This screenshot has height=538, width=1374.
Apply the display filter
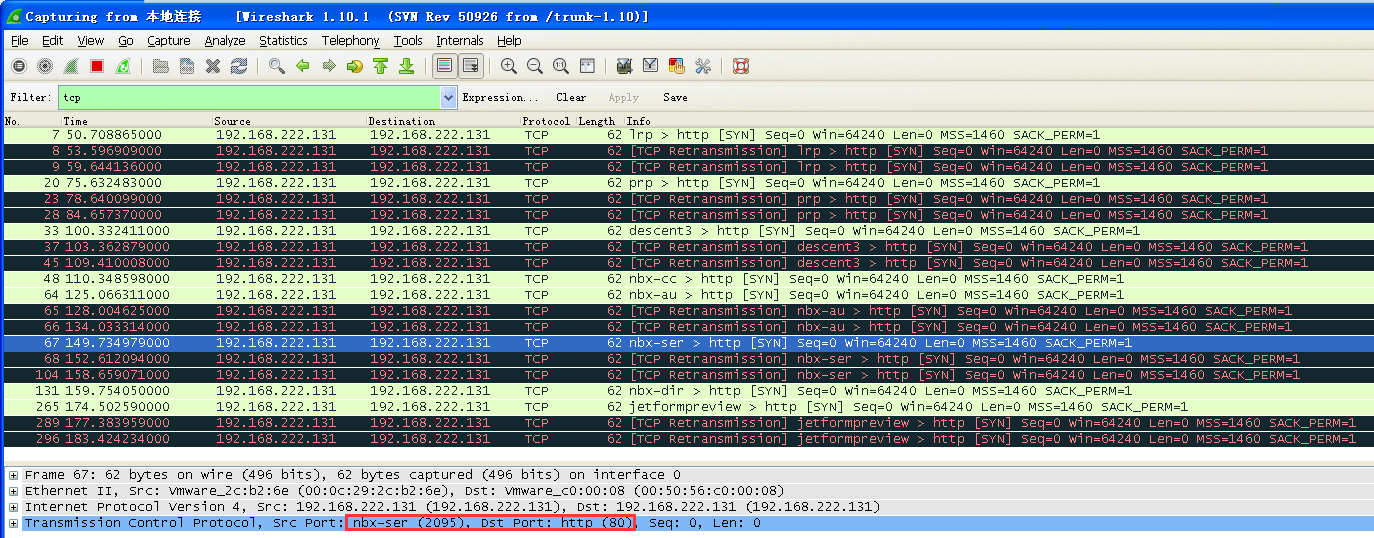(623, 97)
